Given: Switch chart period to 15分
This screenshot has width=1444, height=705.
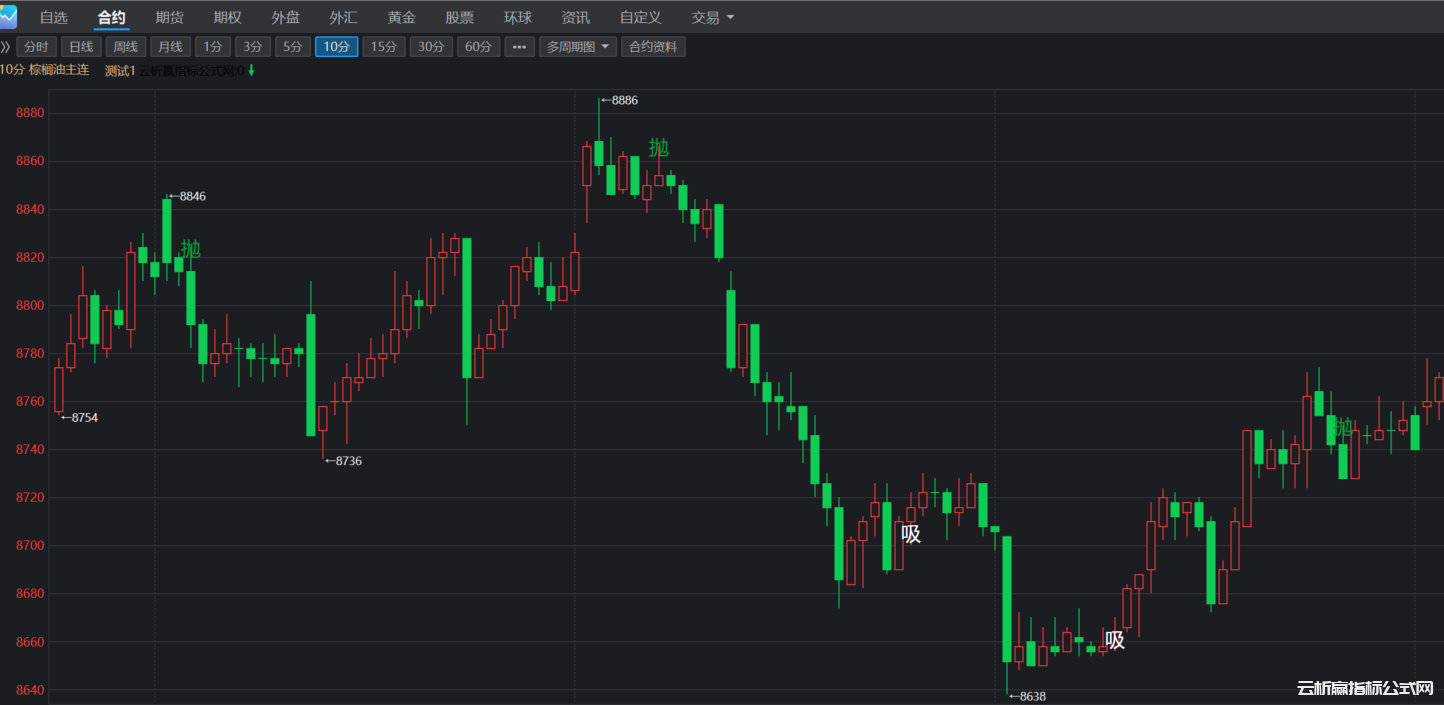Looking at the screenshot, I should pos(384,47).
